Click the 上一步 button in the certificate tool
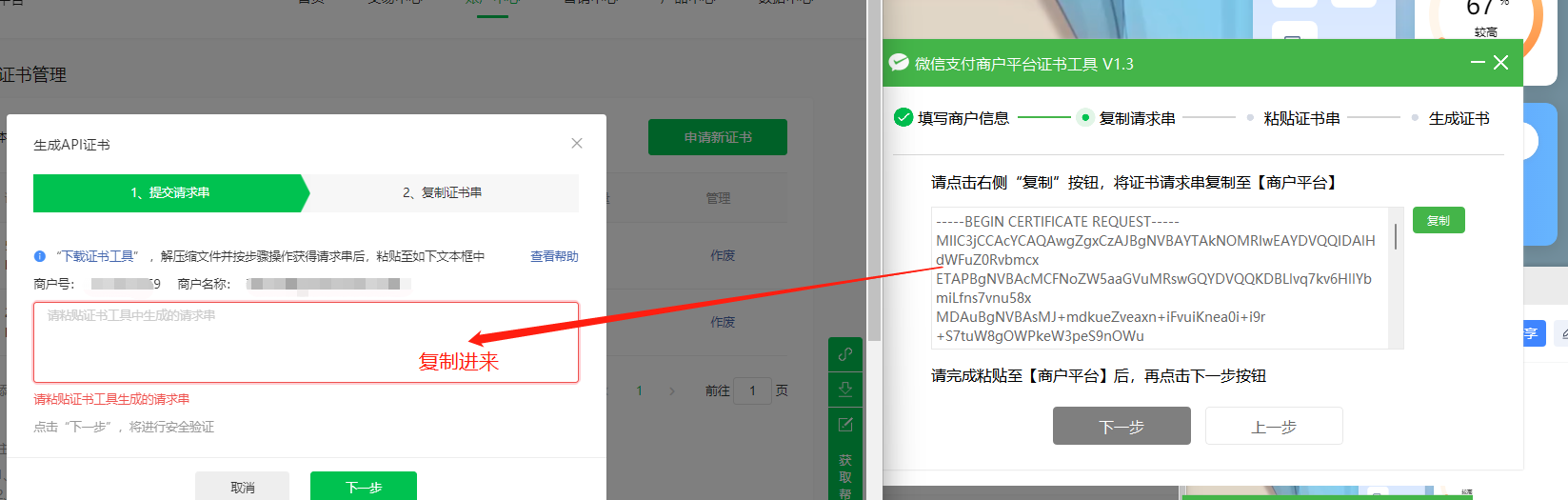1568x500 pixels. tap(1274, 426)
